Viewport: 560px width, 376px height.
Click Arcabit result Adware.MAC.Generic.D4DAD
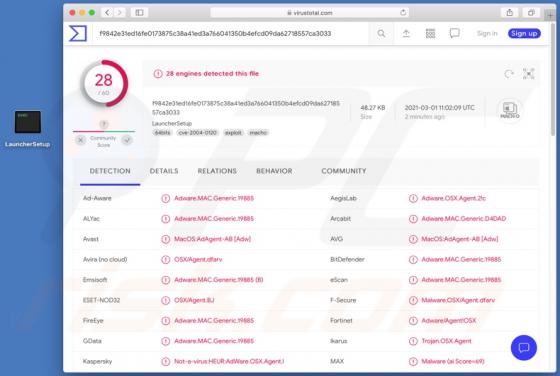(464, 219)
